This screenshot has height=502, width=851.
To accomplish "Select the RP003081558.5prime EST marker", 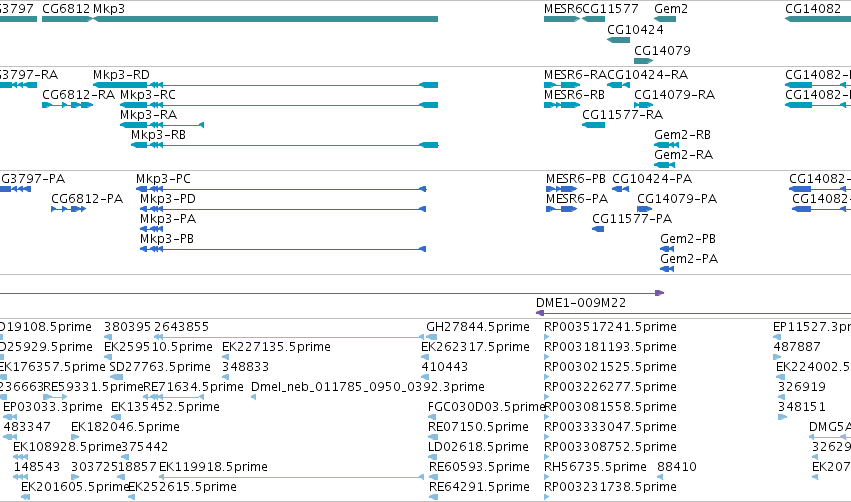I will [547, 417].
